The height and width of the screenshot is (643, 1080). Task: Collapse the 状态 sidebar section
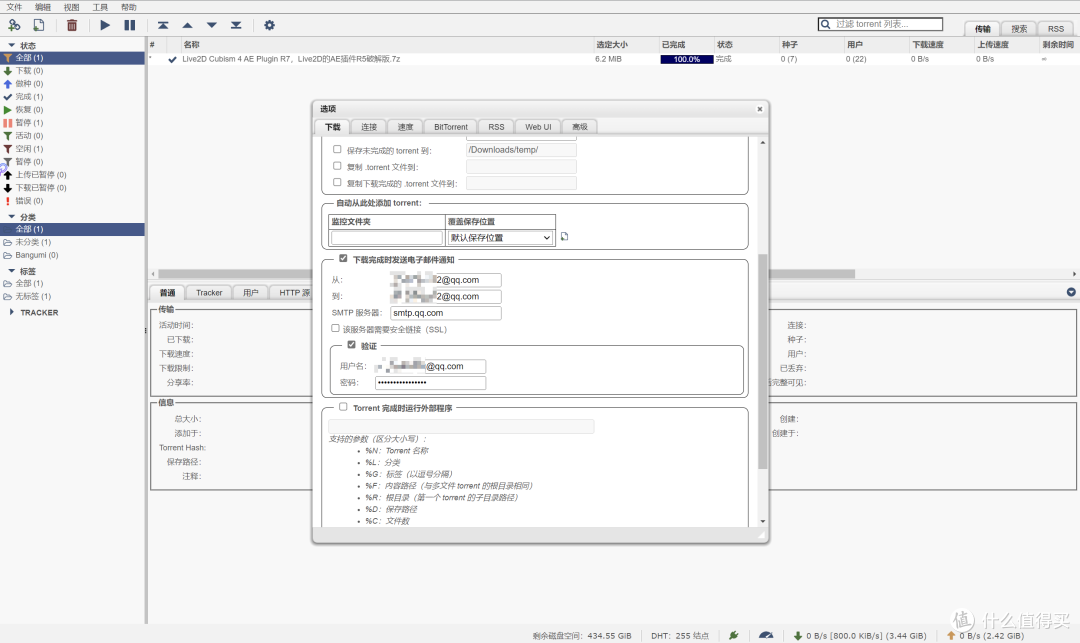click(x=12, y=45)
